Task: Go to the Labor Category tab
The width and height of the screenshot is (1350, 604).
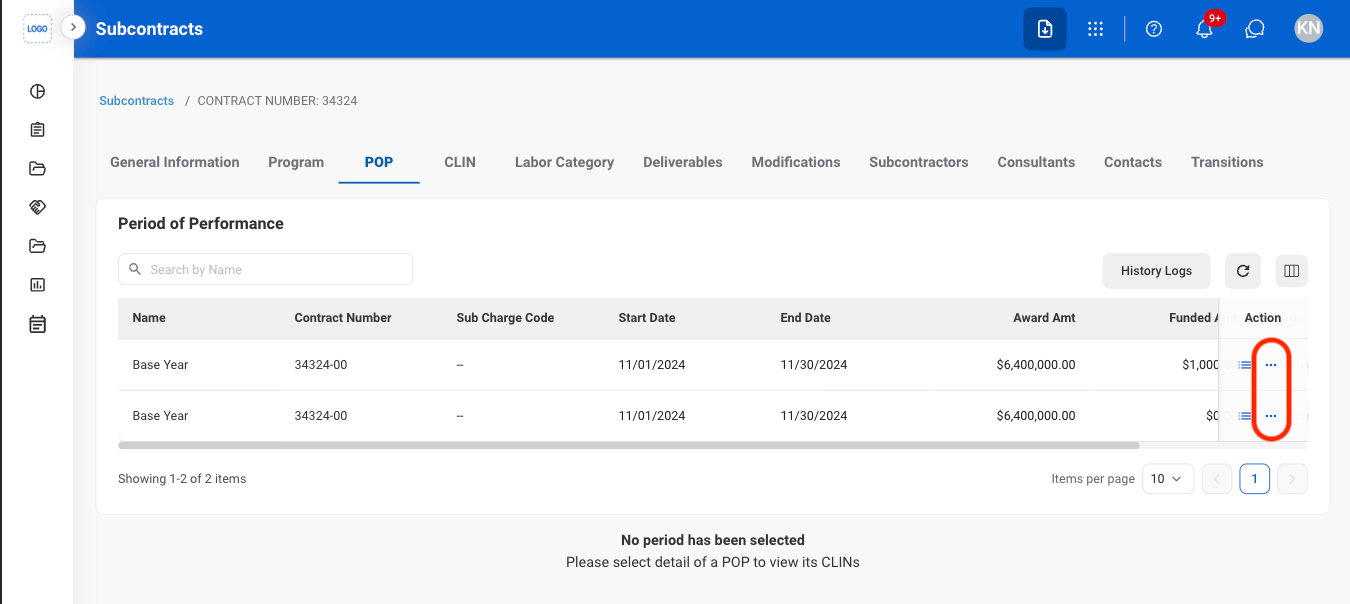Action: click(564, 162)
